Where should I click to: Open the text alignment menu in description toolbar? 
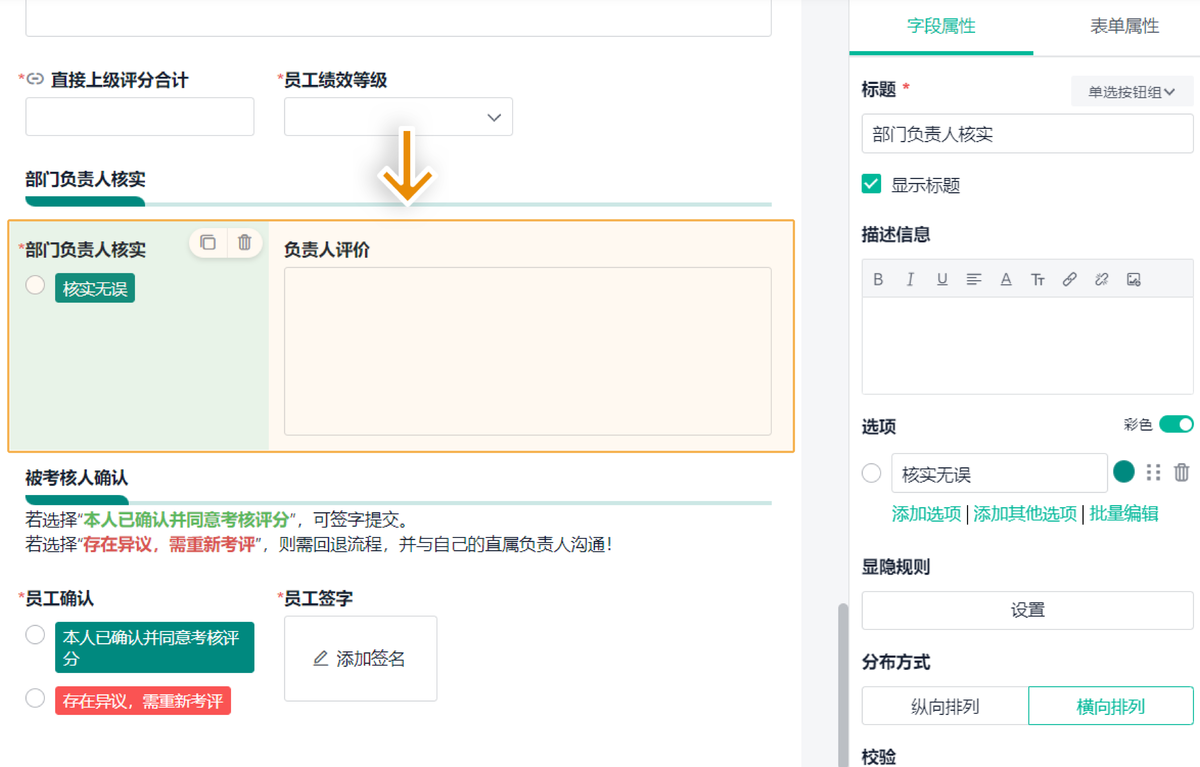974,280
